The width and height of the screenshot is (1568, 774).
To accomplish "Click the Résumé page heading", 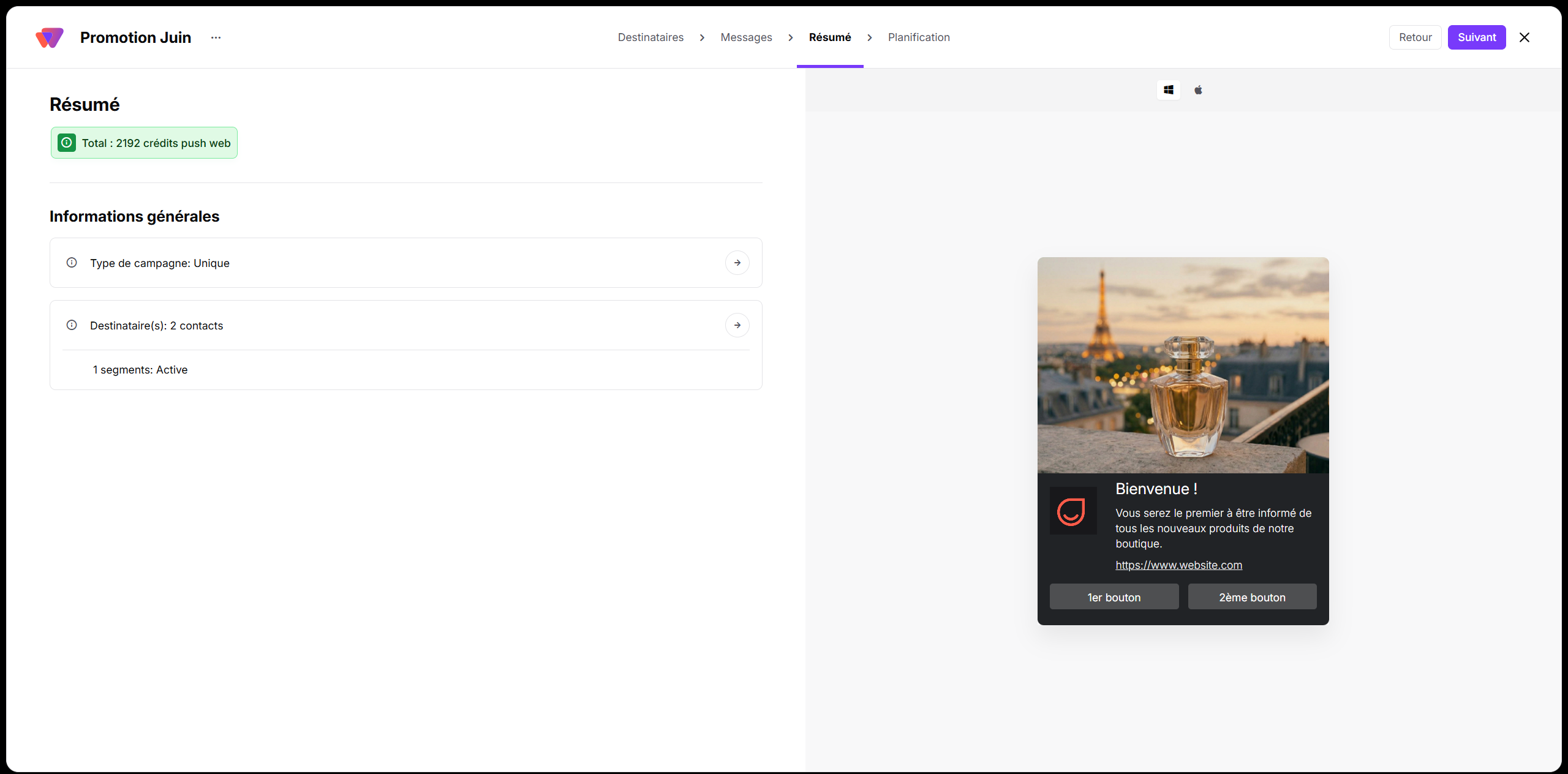I will [85, 105].
